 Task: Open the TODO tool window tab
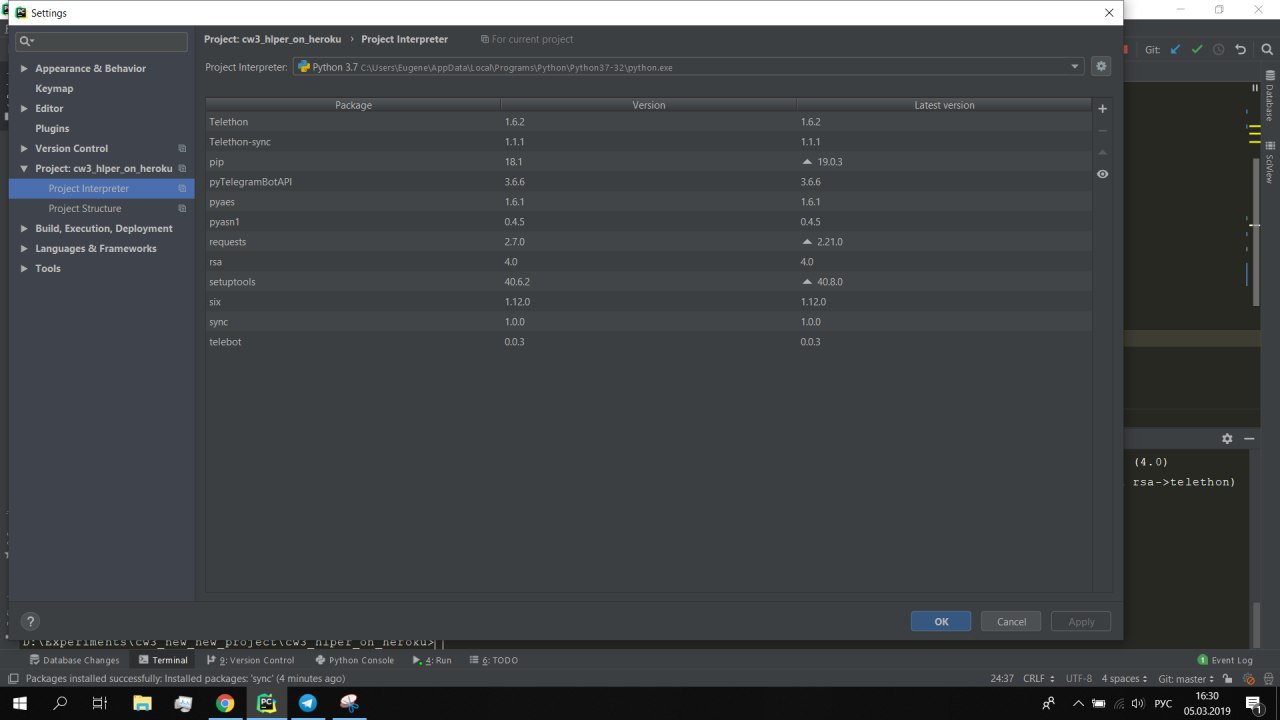coord(493,660)
